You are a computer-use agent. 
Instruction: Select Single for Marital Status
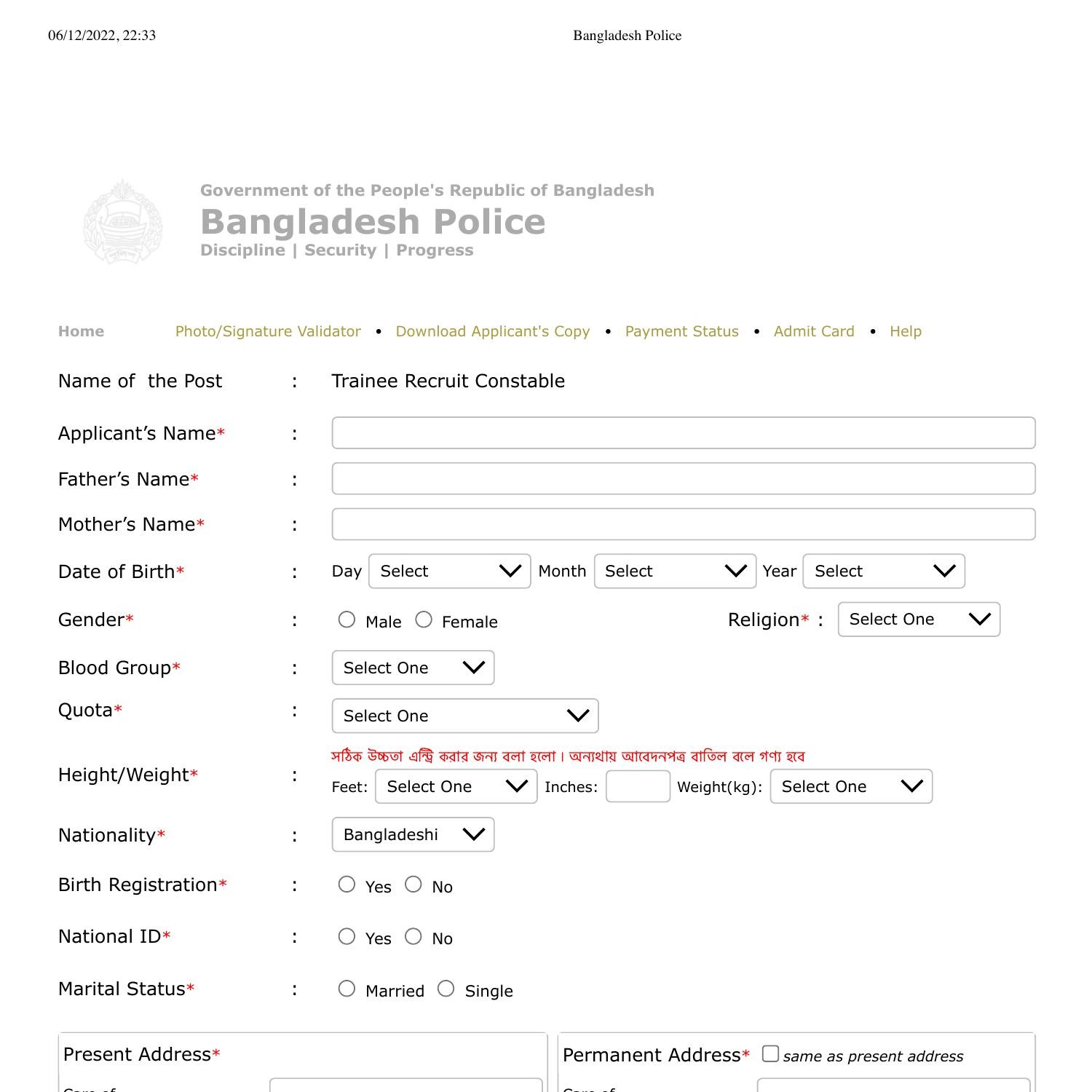pyautogui.click(x=446, y=988)
